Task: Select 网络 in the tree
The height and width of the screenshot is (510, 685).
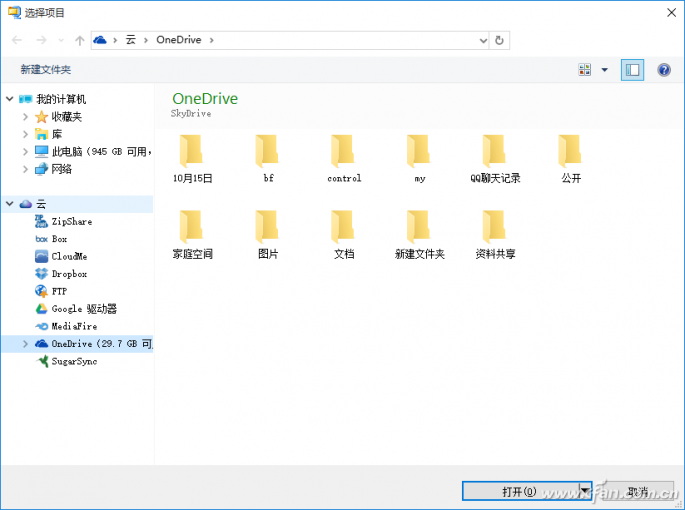Action: pyautogui.click(x=62, y=169)
